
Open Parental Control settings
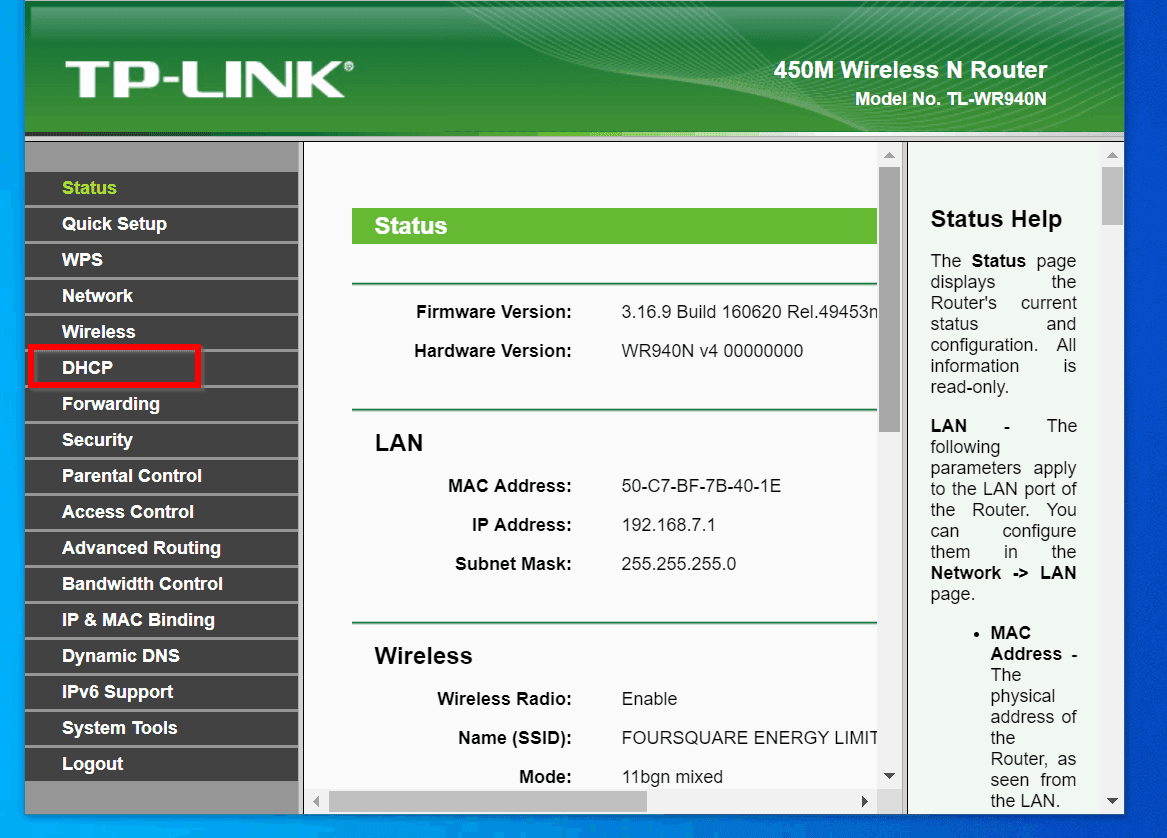tap(131, 476)
